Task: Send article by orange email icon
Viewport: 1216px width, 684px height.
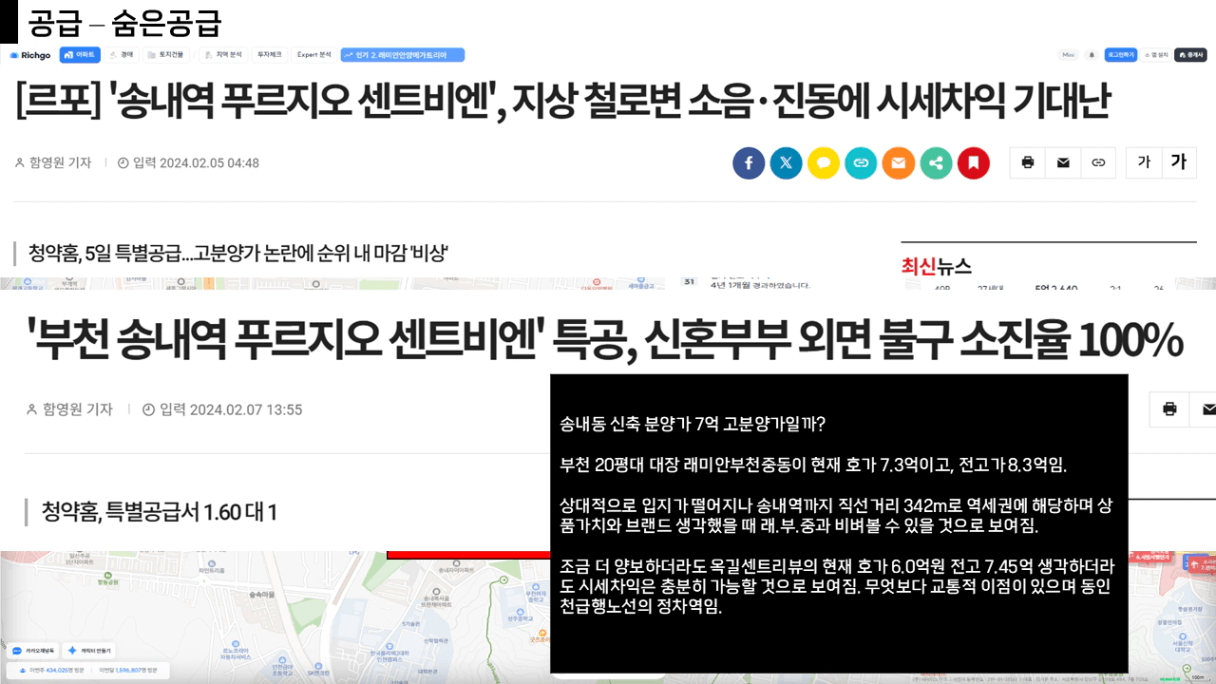Action: tap(898, 163)
